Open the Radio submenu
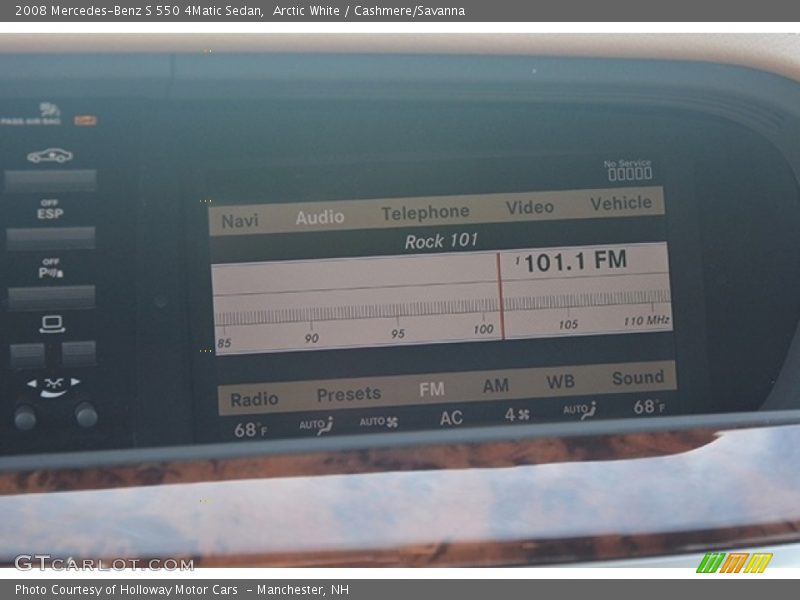This screenshot has height=600, width=800. click(x=254, y=399)
